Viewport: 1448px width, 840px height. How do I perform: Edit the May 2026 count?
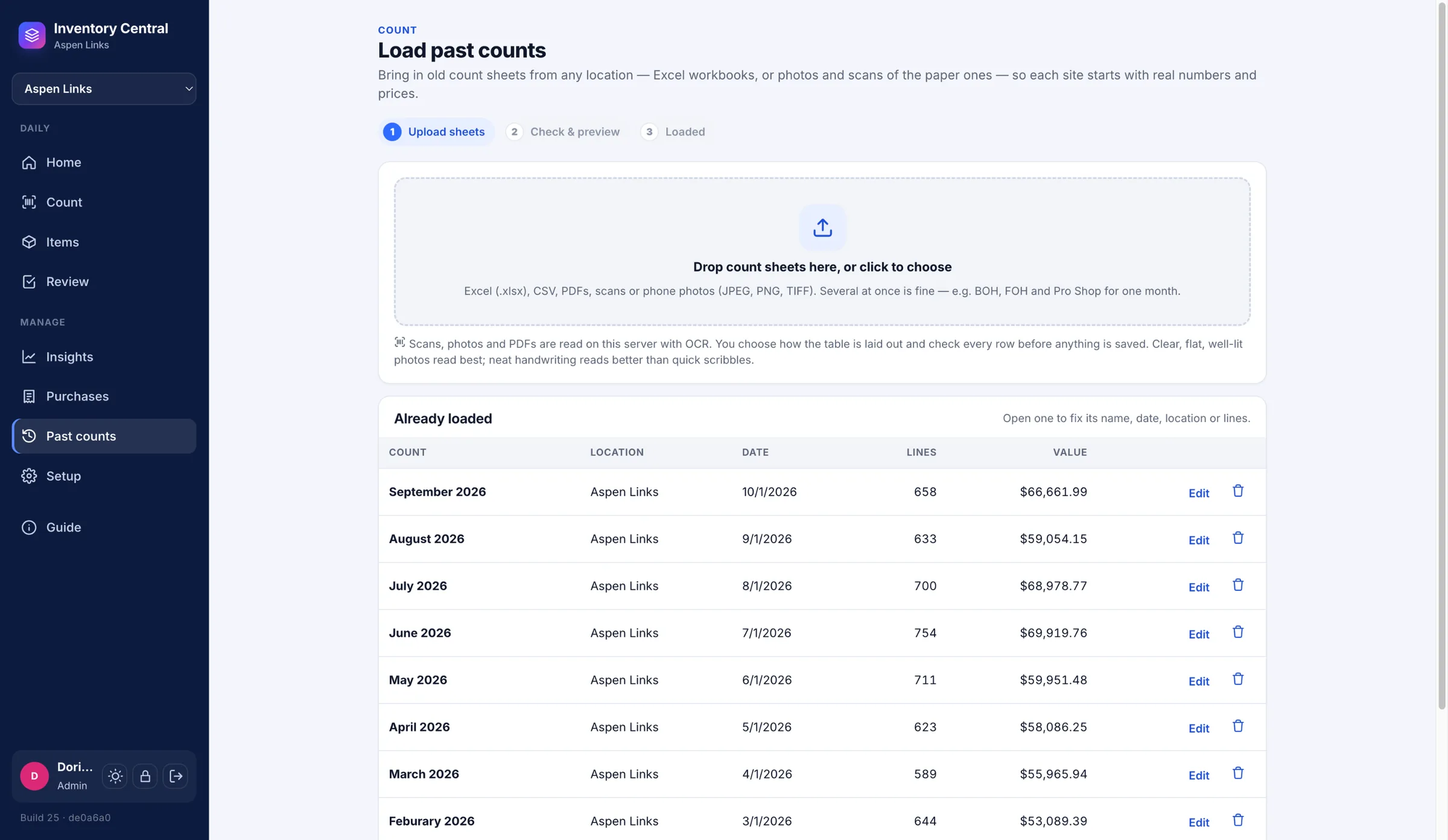(1199, 681)
